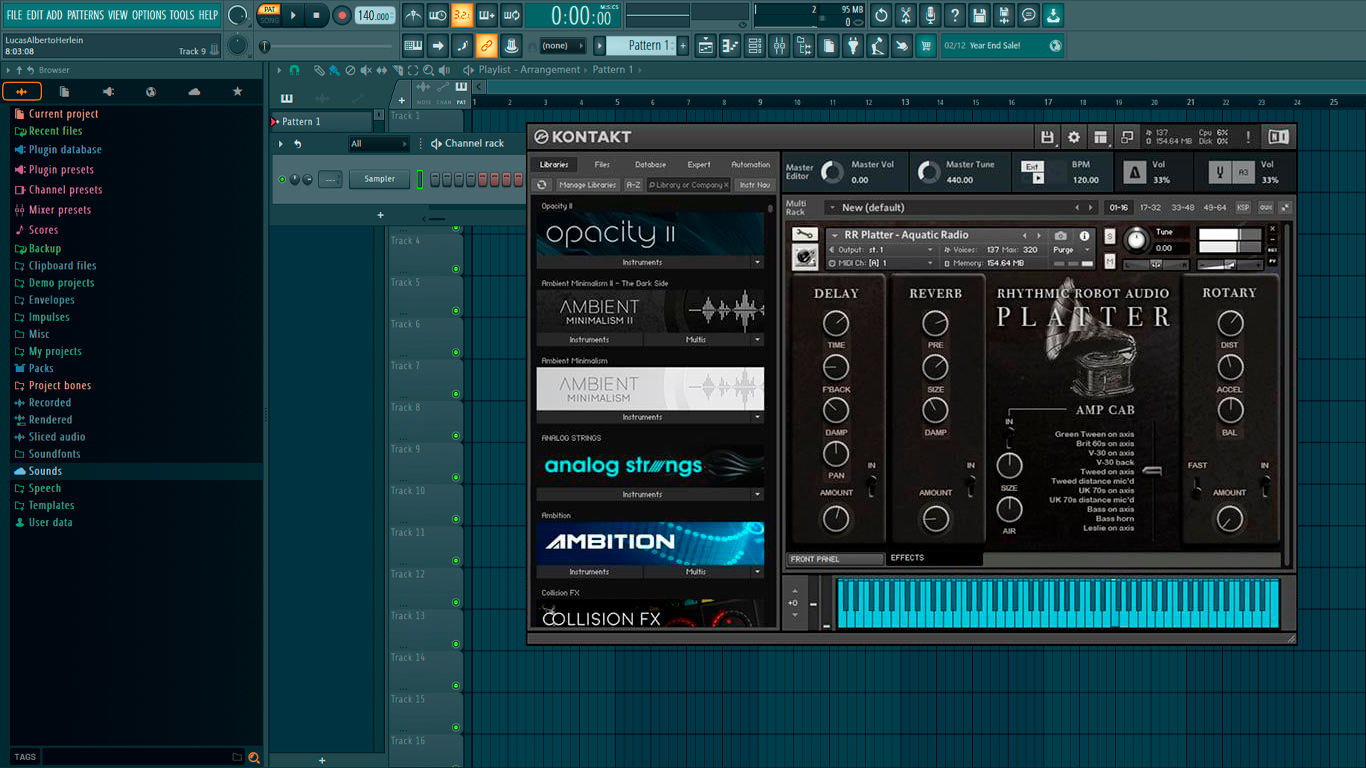
Task: Open the RR Platter instrument name dropdown arrow
Action: (x=834, y=236)
